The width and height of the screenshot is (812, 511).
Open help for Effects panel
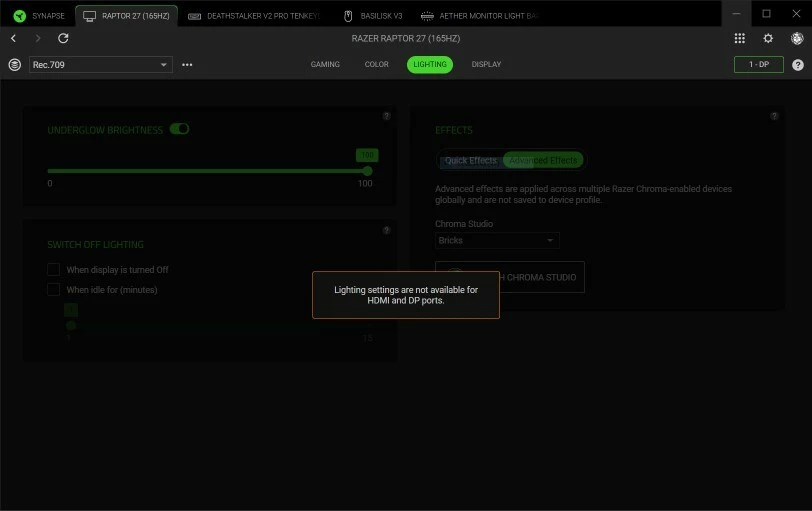774,116
